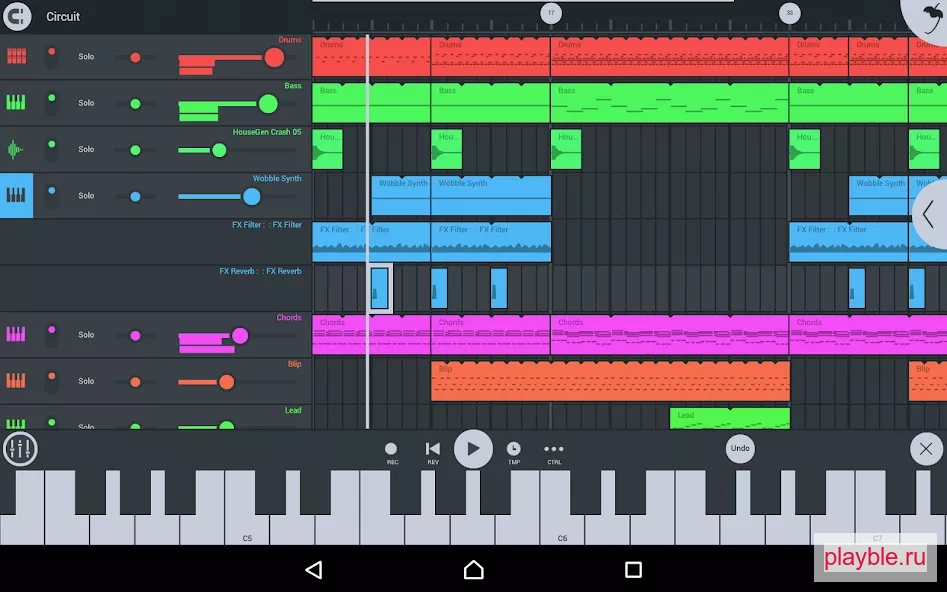The height and width of the screenshot is (592, 947).
Task: Set HouseGen Crash 05 volume slider handle
Action: [x=219, y=150]
